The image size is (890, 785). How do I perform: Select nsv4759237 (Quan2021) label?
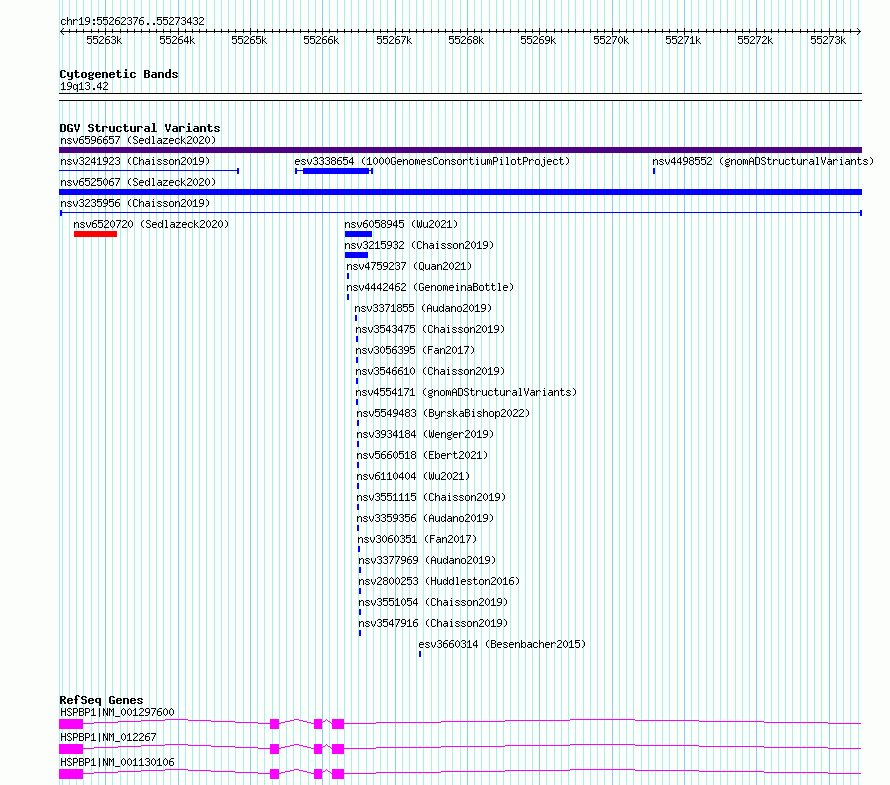[x=409, y=266]
